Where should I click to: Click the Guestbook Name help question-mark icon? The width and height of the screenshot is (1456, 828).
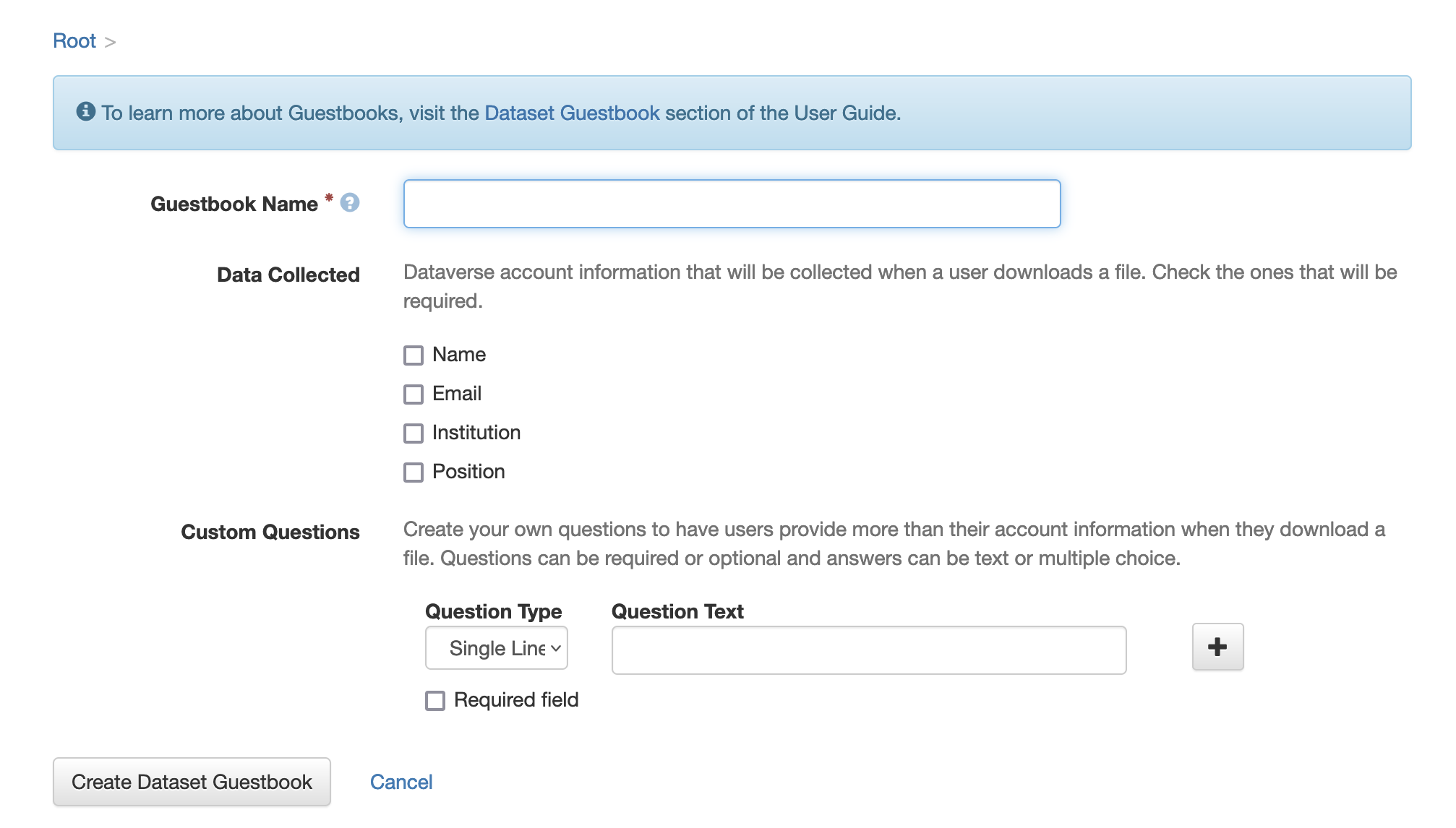coord(350,203)
